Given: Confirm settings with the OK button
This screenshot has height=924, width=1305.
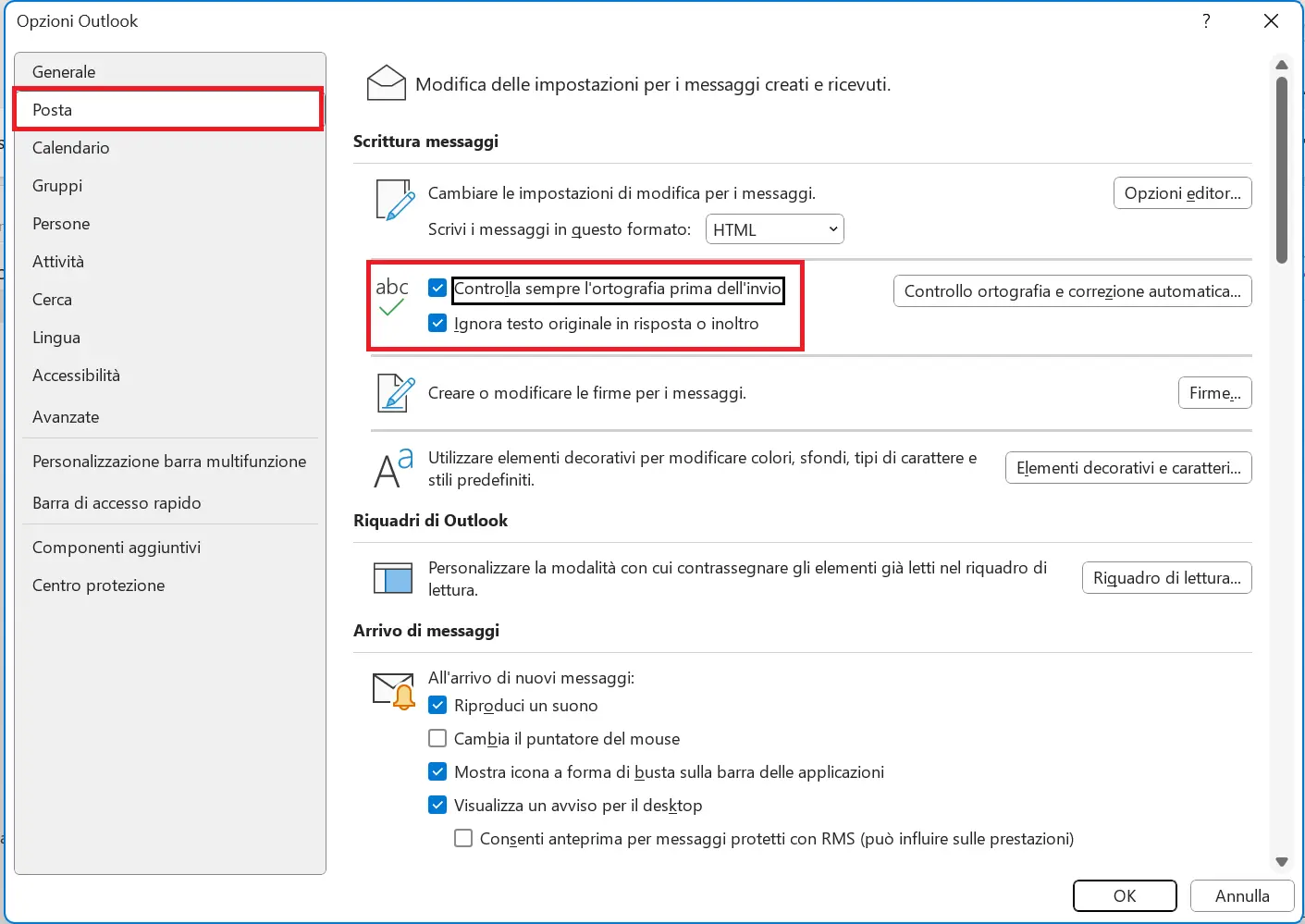Looking at the screenshot, I should 1125,895.
